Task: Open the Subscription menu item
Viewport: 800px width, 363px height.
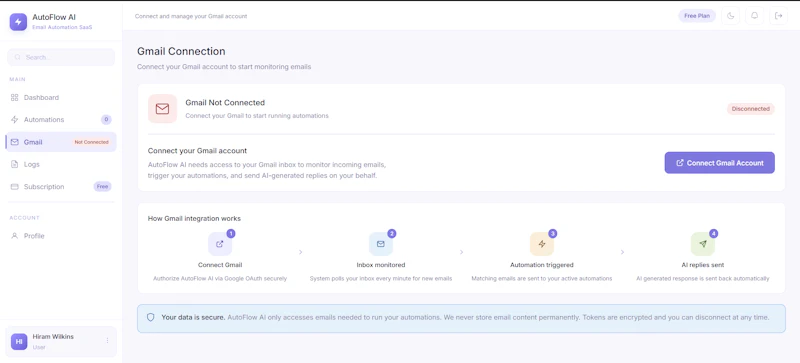Action: (x=61, y=187)
